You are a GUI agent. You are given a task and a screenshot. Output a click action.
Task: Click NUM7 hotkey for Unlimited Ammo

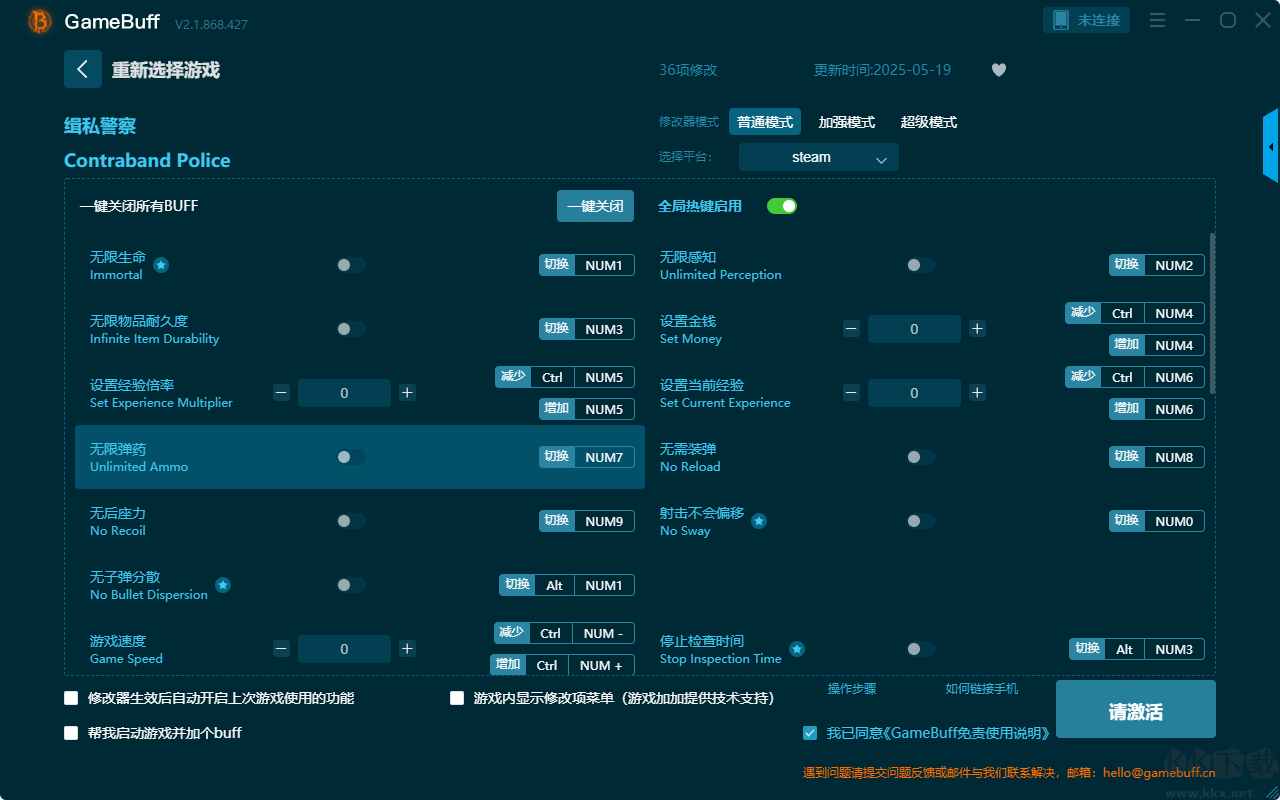(x=587, y=457)
